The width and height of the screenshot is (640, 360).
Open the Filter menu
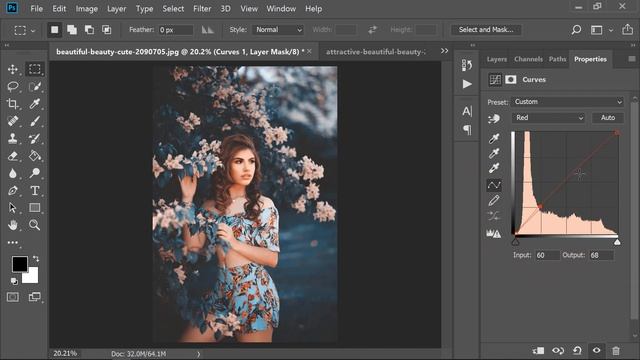pyautogui.click(x=202, y=9)
